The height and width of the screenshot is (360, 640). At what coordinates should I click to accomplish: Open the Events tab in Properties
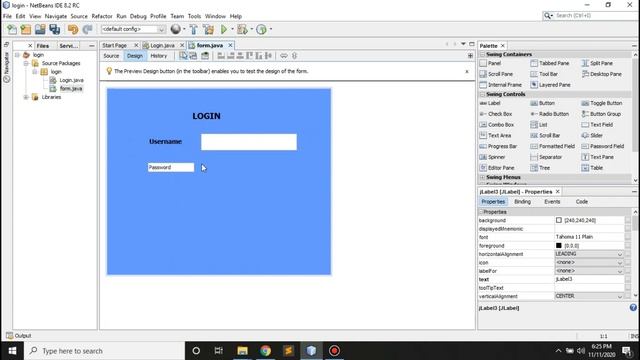552,202
